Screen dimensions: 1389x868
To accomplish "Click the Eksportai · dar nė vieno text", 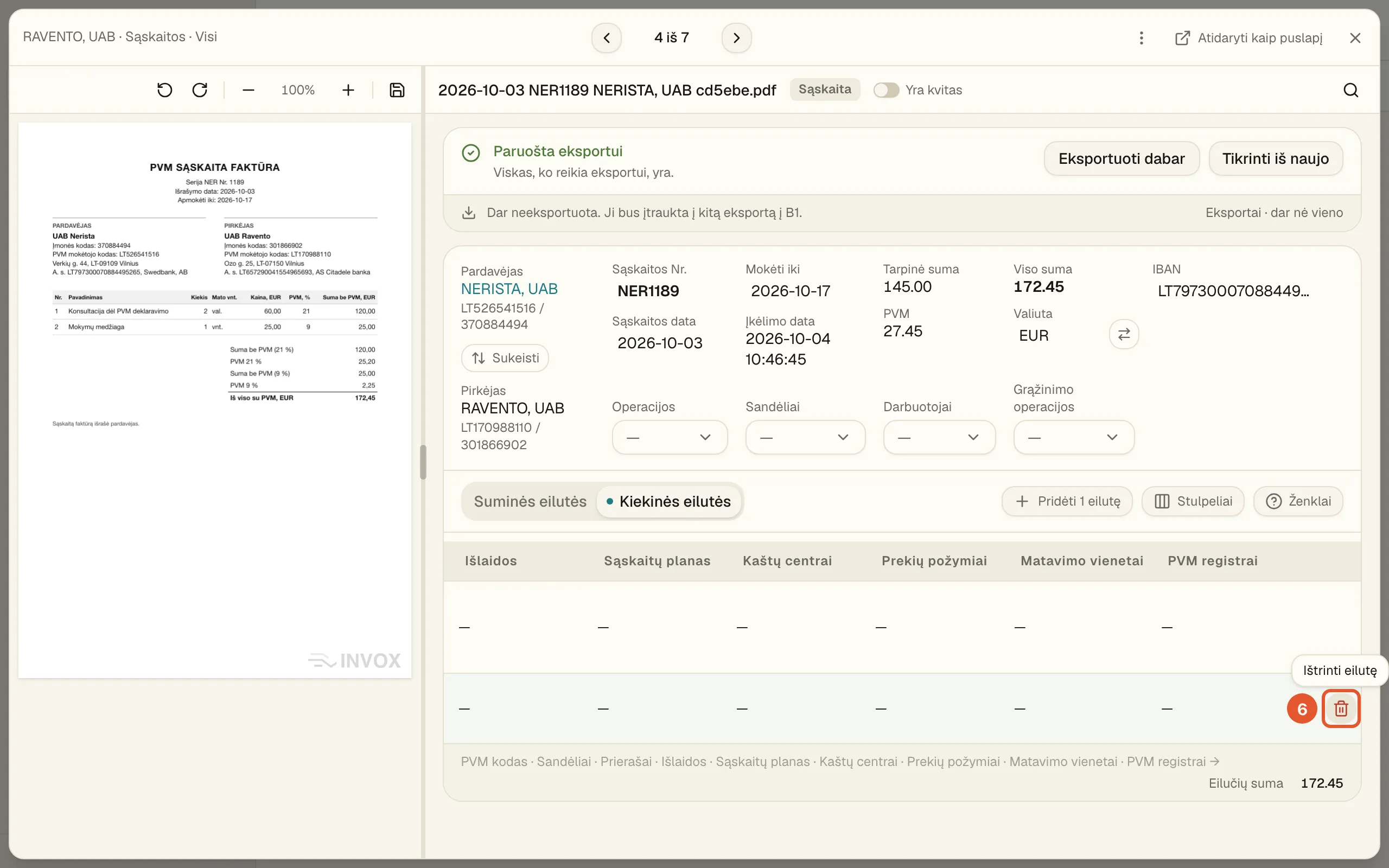I will [1273, 213].
